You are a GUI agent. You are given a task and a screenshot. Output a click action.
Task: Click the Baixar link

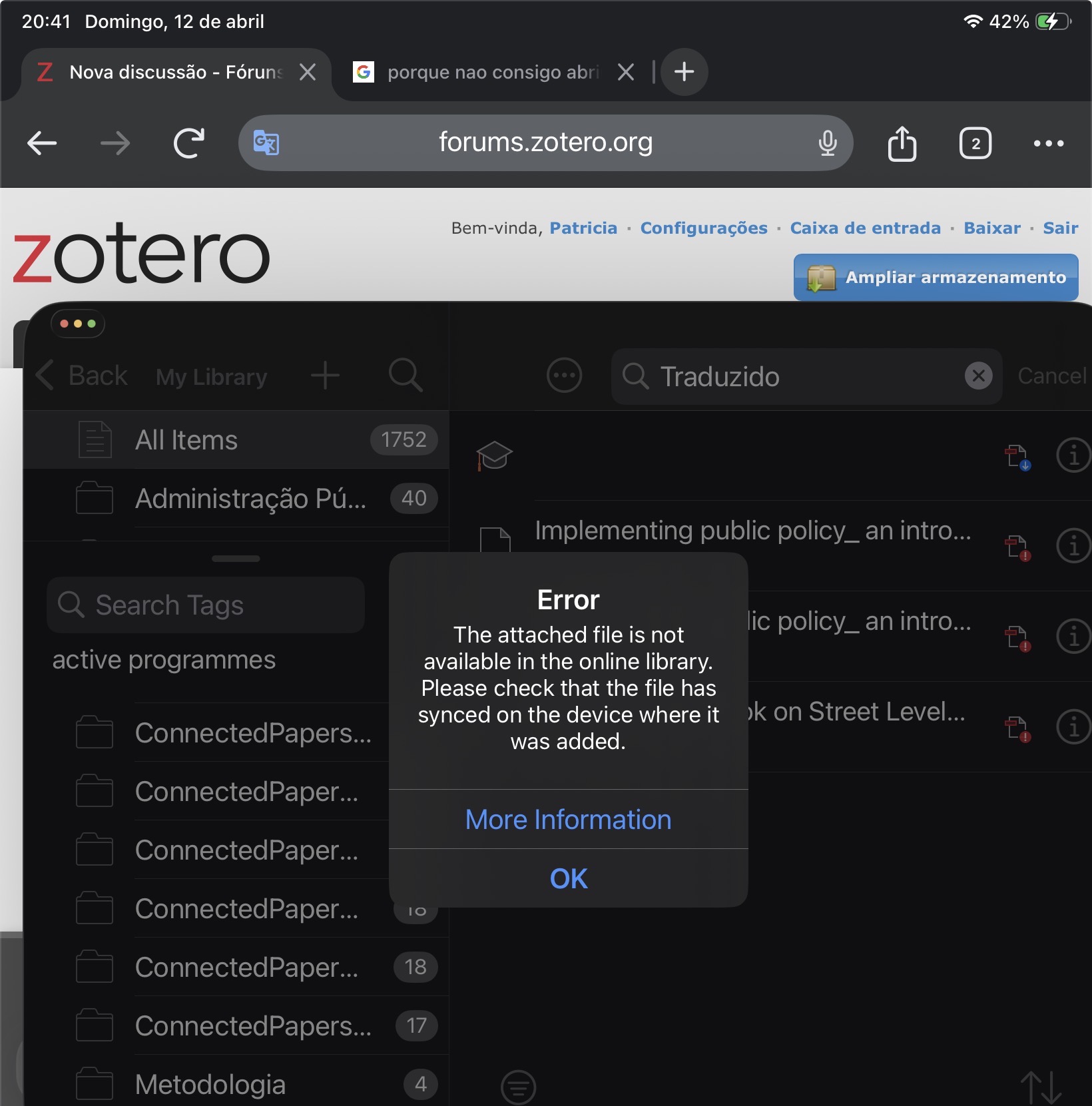(x=992, y=228)
